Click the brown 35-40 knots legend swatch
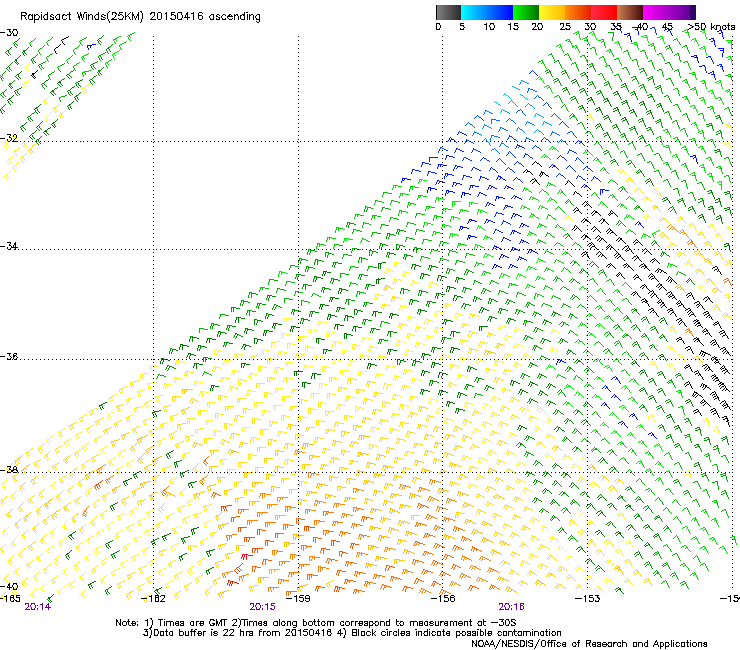 630,12
